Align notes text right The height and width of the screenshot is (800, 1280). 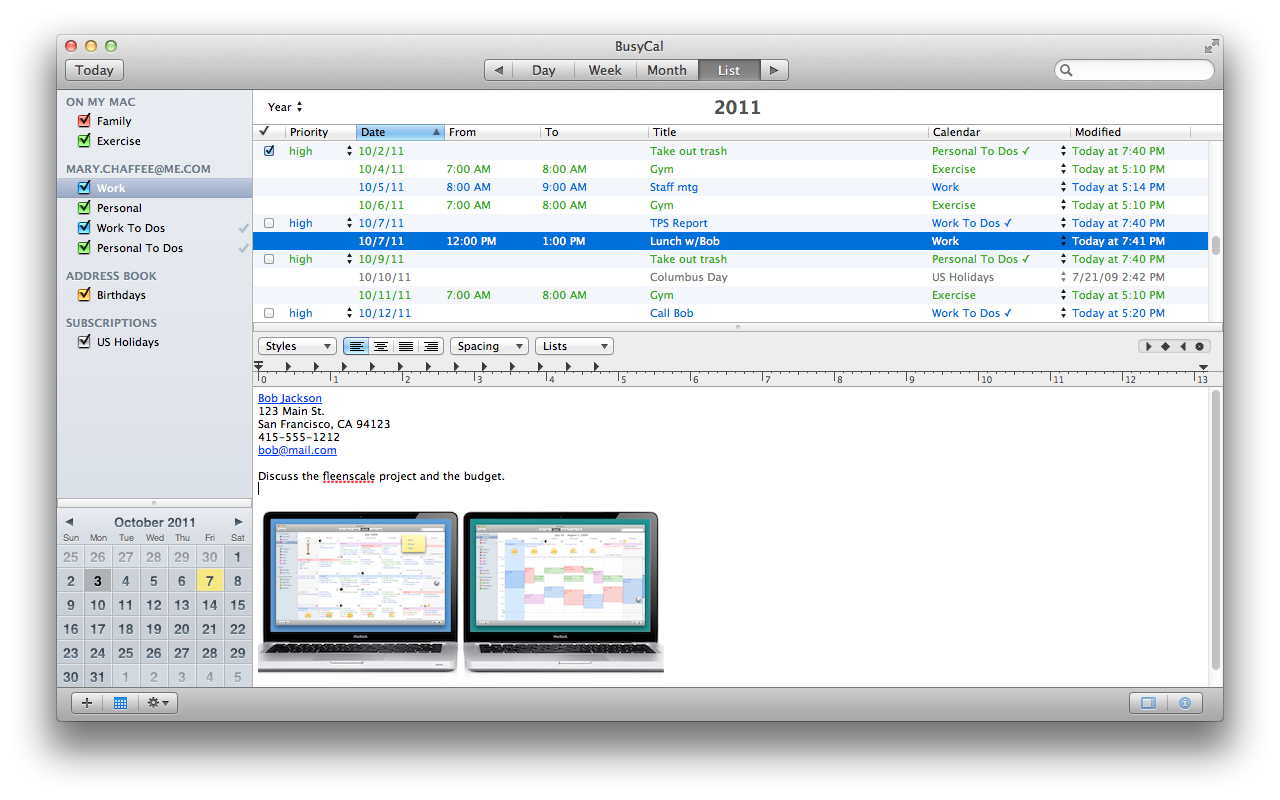431,346
